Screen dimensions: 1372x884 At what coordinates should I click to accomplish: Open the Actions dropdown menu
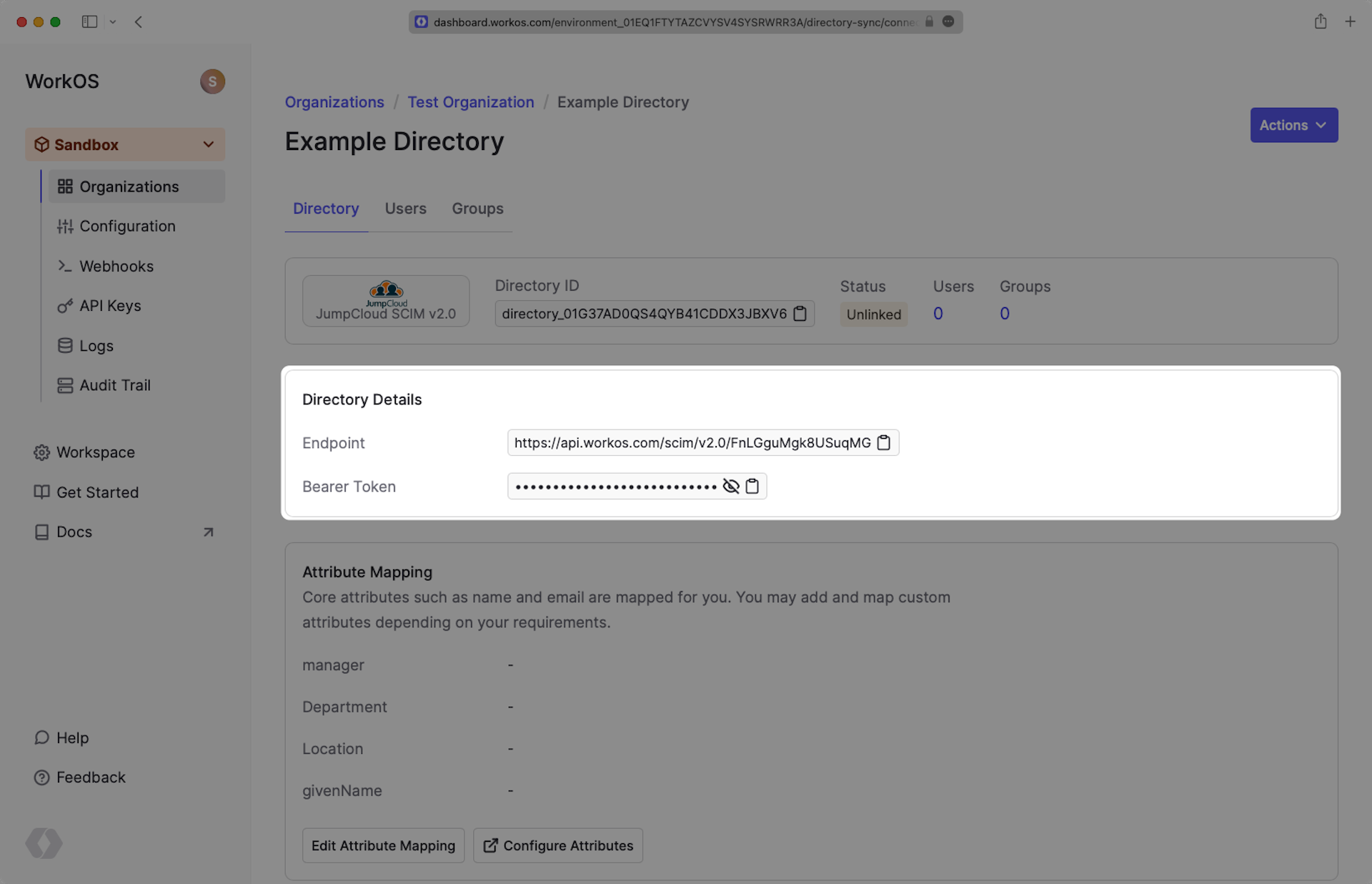pyautogui.click(x=1293, y=125)
